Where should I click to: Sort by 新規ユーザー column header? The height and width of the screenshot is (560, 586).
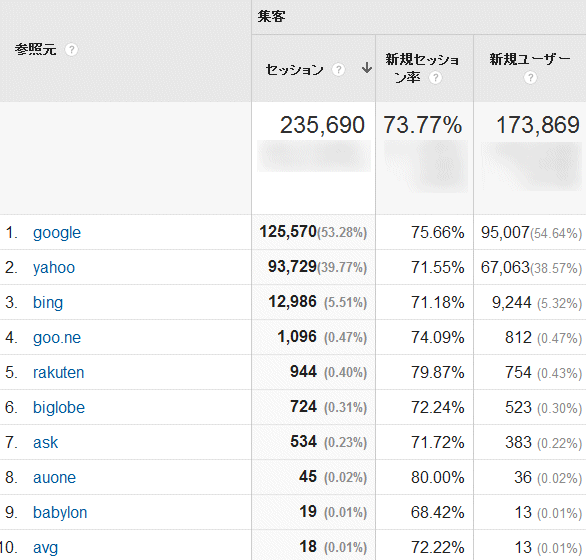point(530,59)
